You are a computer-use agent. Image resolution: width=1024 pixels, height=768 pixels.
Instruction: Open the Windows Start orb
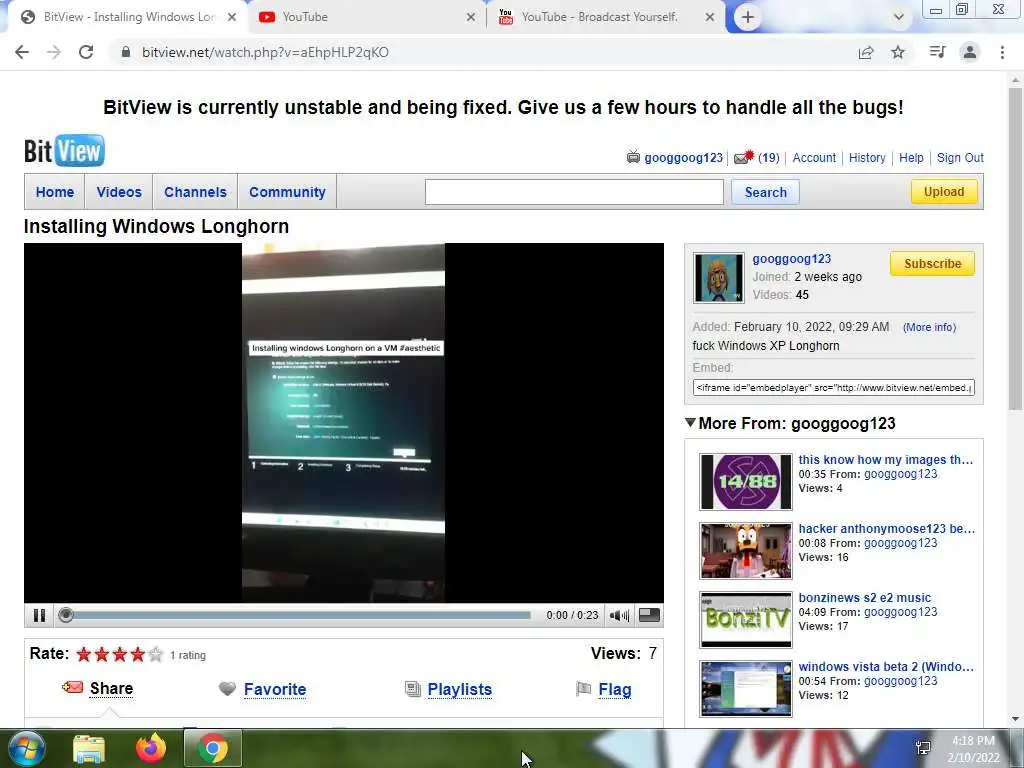click(25, 748)
